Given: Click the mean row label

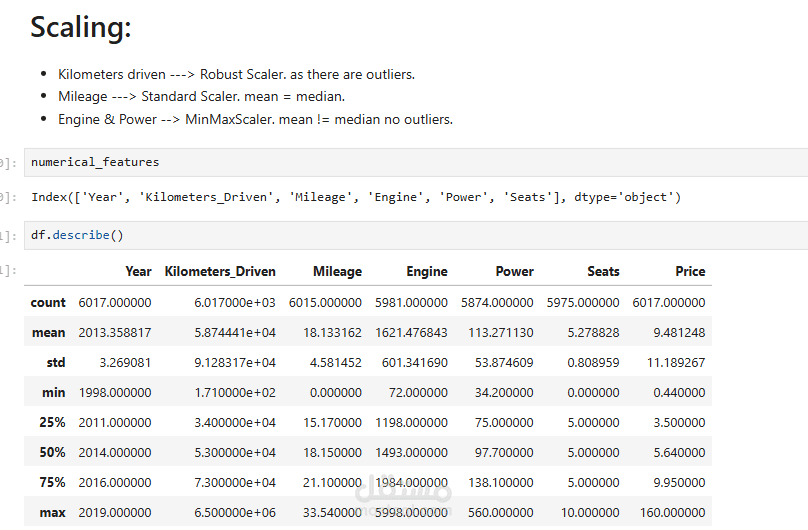Looking at the screenshot, I should pos(48,332).
